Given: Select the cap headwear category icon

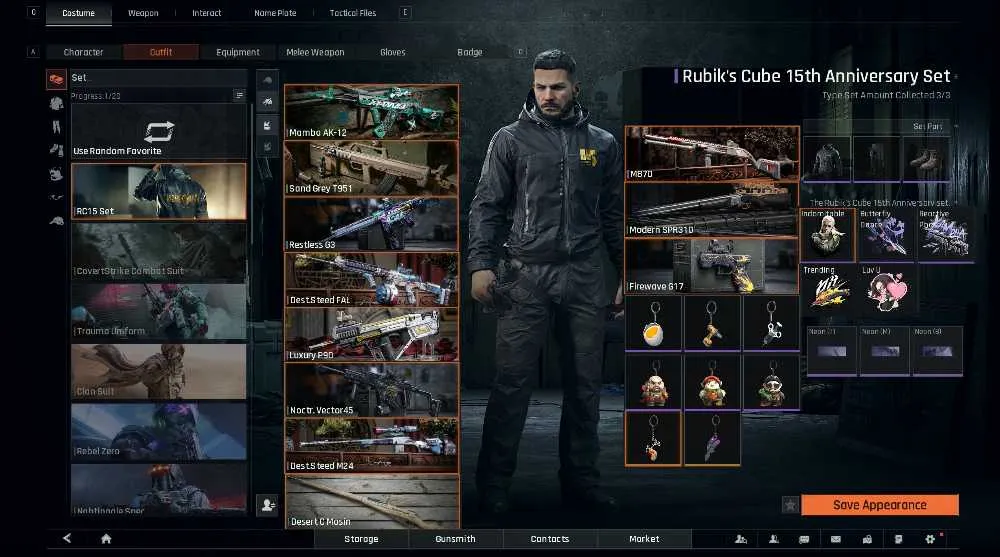Looking at the screenshot, I should tap(56, 221).
